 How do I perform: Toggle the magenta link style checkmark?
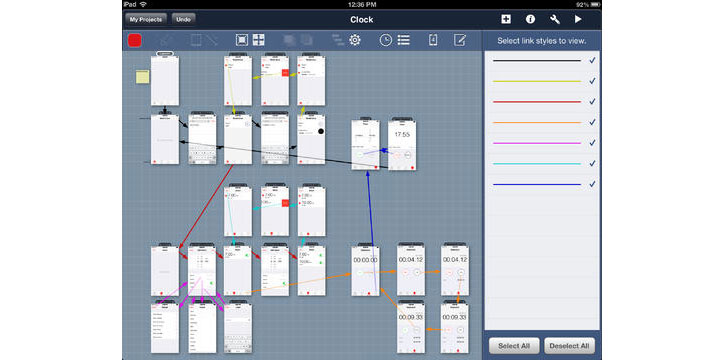coord(592,143)
